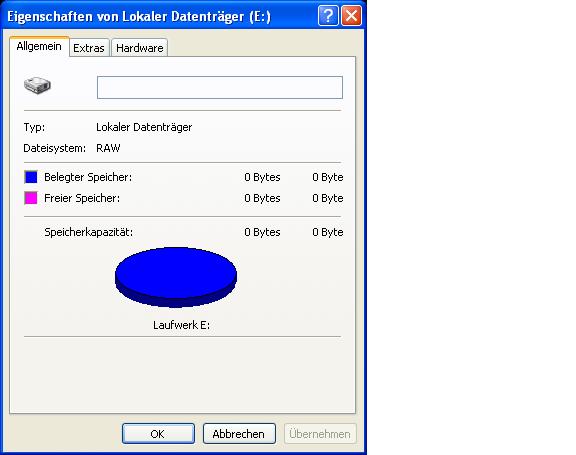Click the 'Typ:' label

click(x=34, y=127)
